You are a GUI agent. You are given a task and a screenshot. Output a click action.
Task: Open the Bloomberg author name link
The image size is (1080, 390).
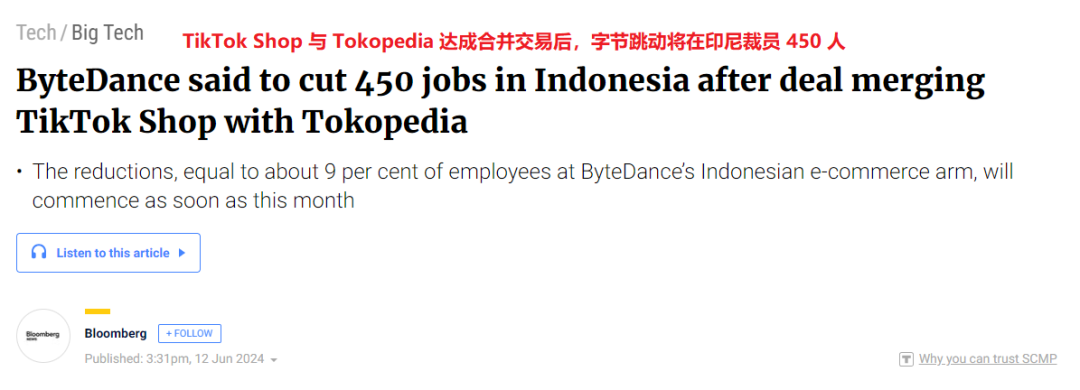[x=116, y=333]
